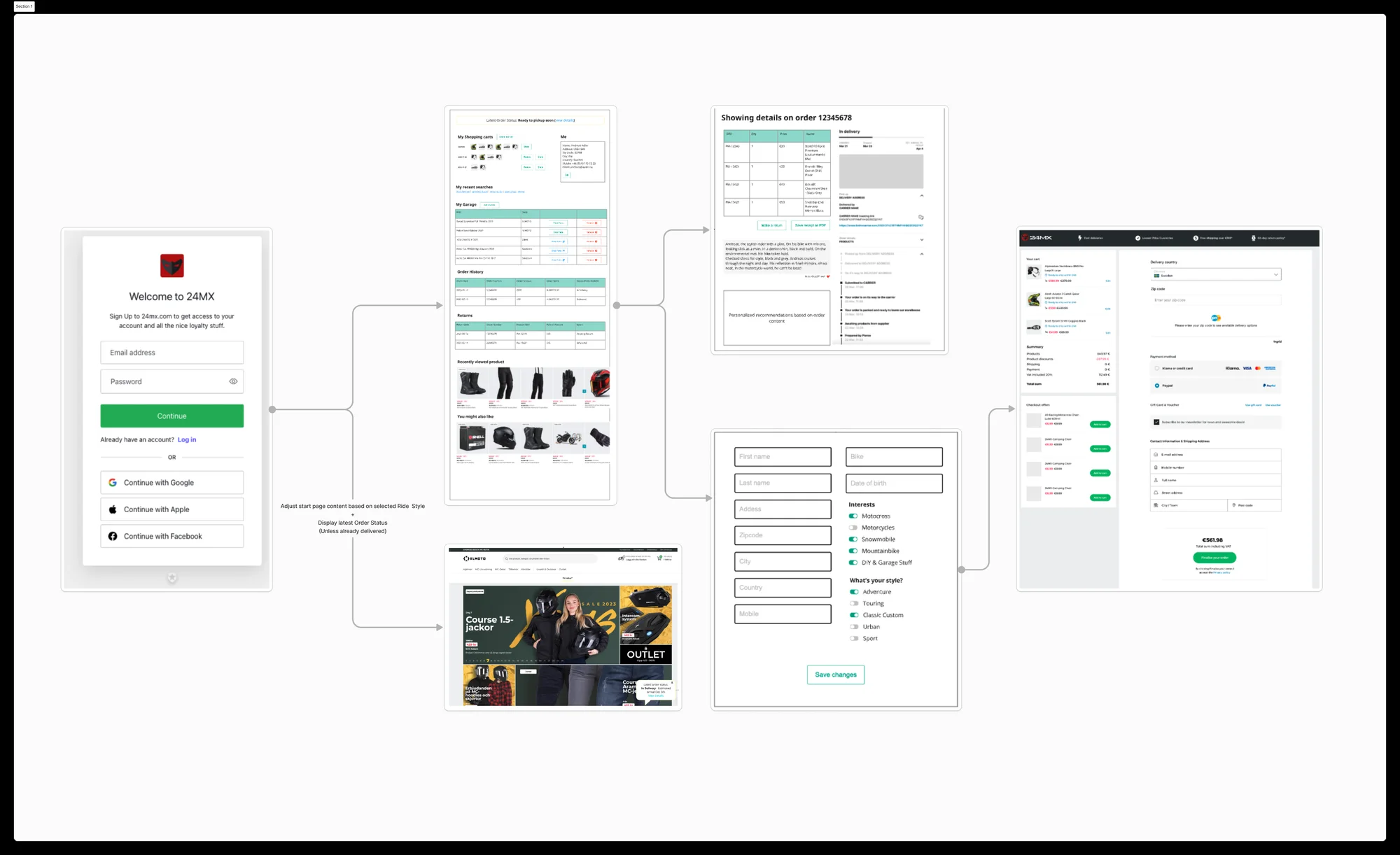The image size is (1400, 855).
Task: Click the camo helmet cart item thumbnail
Action: coord(1034,299)
